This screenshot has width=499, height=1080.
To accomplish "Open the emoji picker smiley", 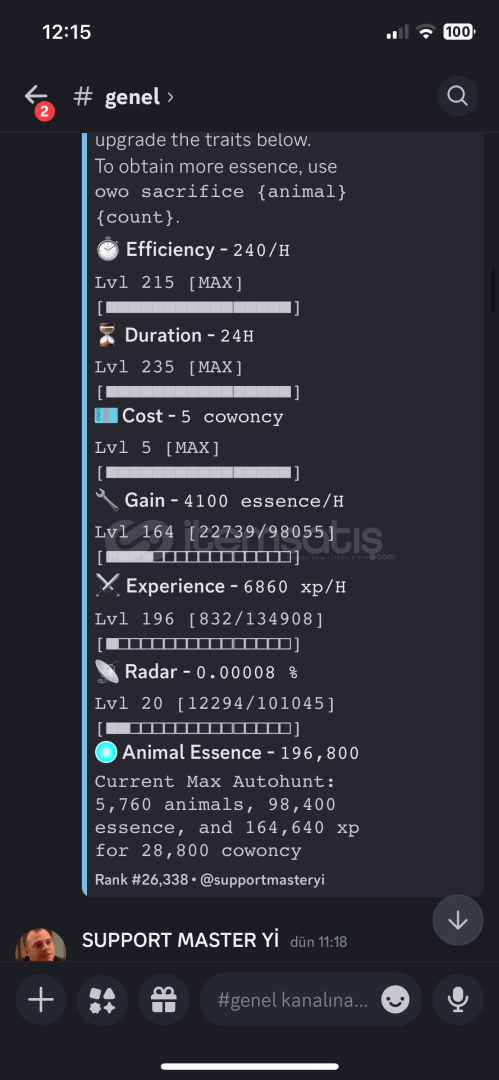I will [x=395, y=1000].
